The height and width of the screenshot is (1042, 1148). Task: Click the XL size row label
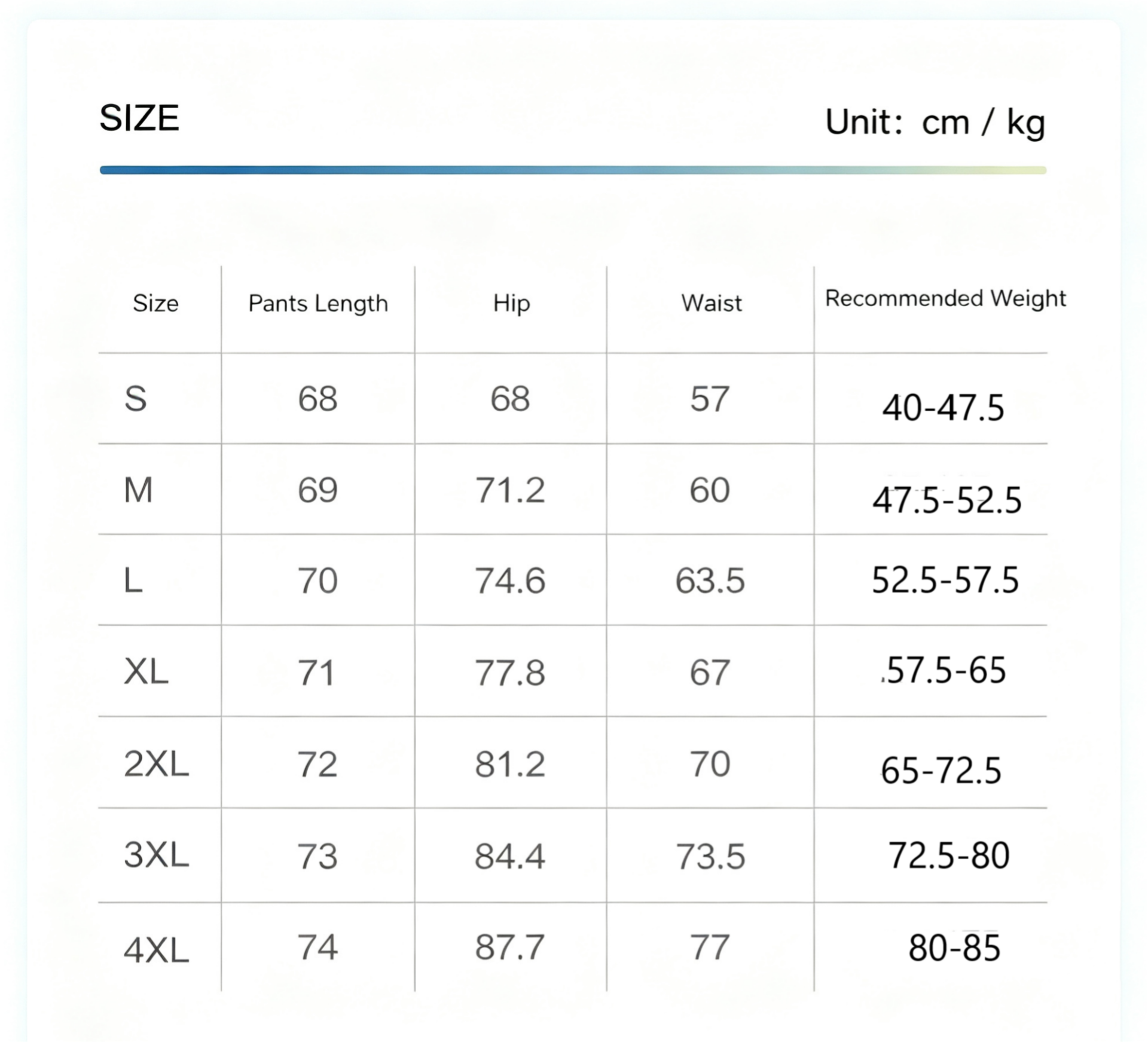click(146, 671)
